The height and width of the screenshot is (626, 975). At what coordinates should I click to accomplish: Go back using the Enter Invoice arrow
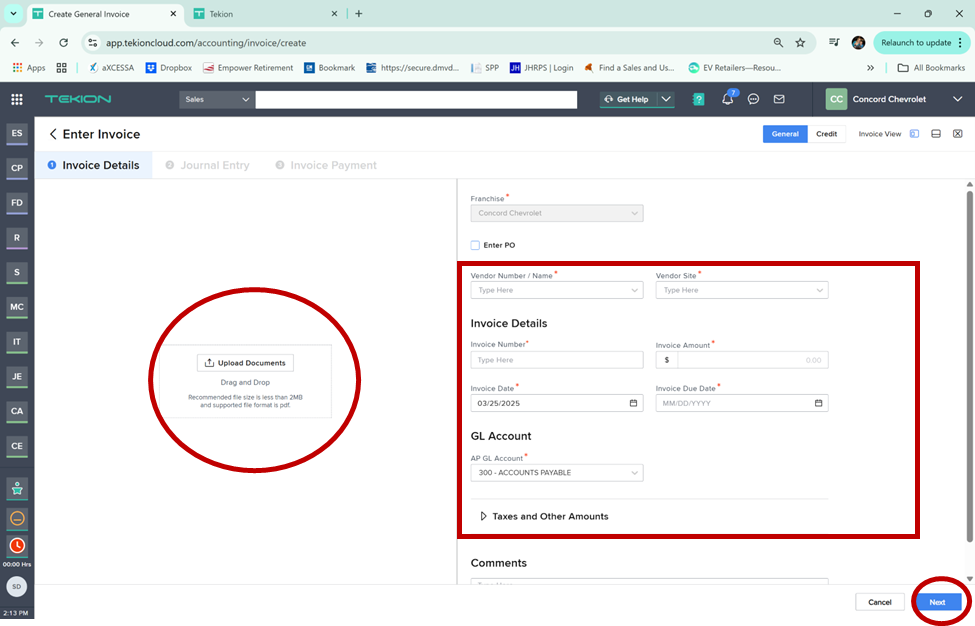pos(53,134)
